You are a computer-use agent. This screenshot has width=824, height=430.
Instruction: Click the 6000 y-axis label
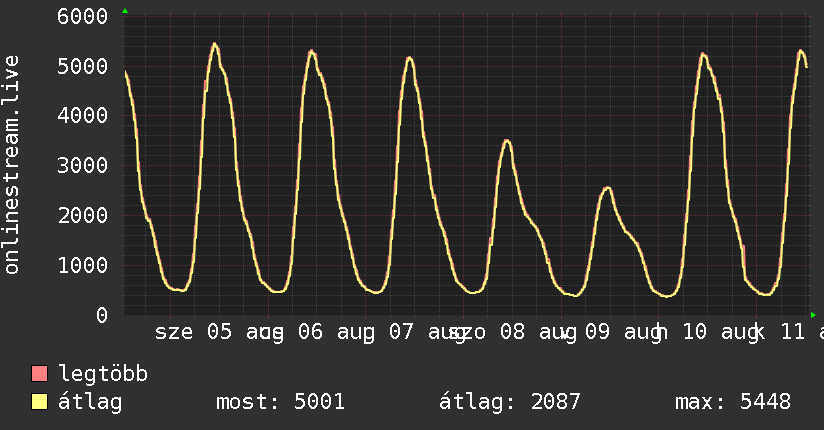[x=83, y=16]
